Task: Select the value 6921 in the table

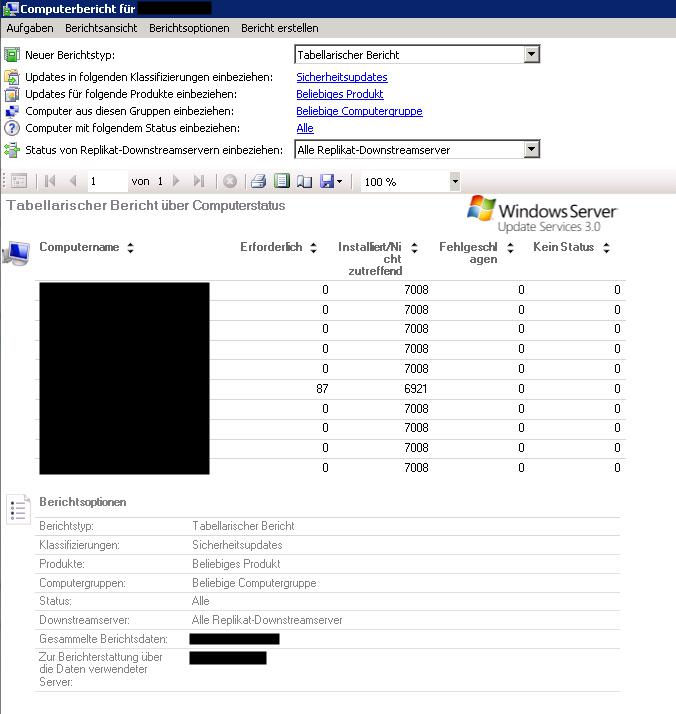Action: click(x=416, y=388)
